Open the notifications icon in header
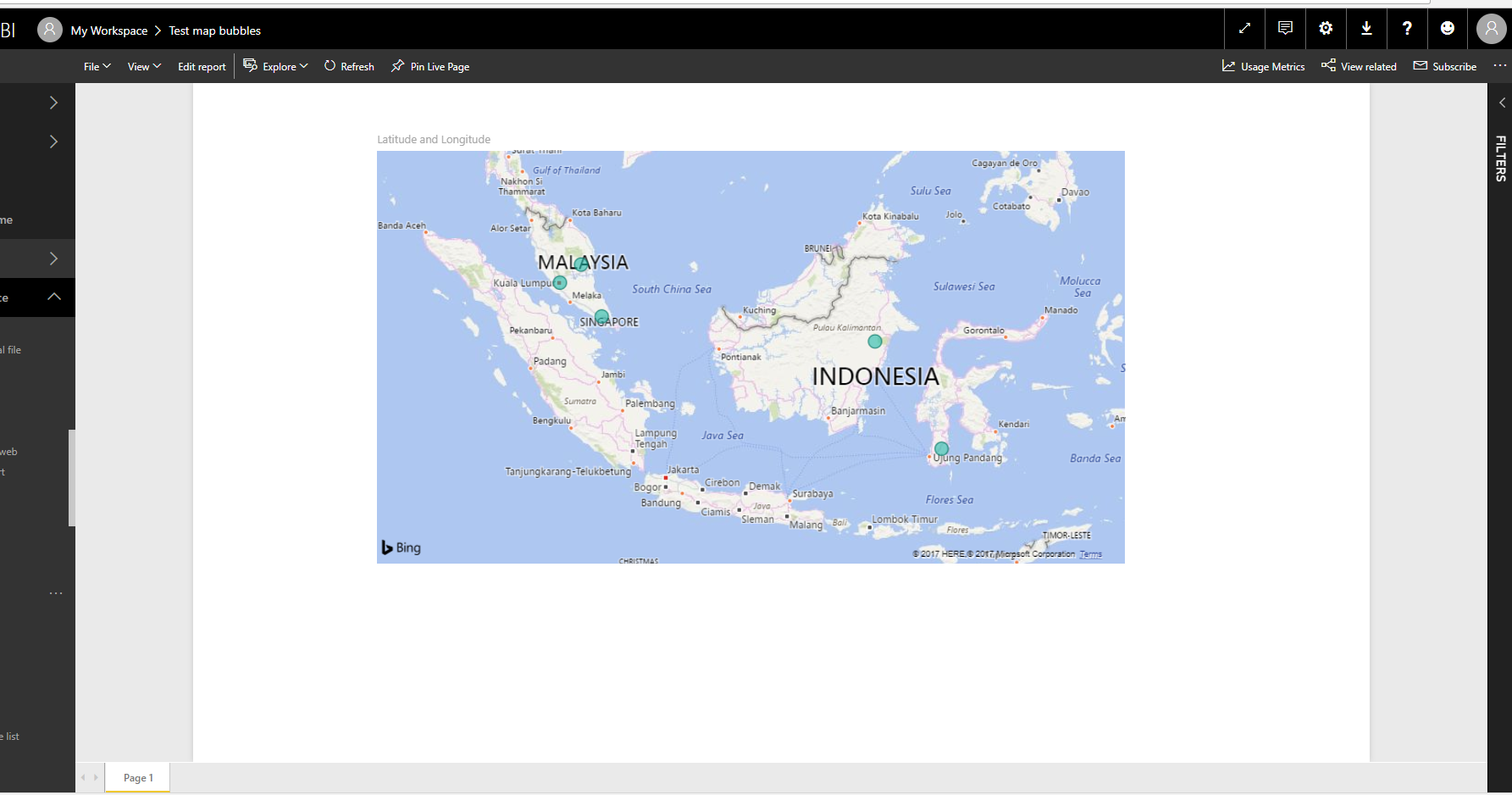Screen dimensions: 1512x795 click(x=1285, y=29)
